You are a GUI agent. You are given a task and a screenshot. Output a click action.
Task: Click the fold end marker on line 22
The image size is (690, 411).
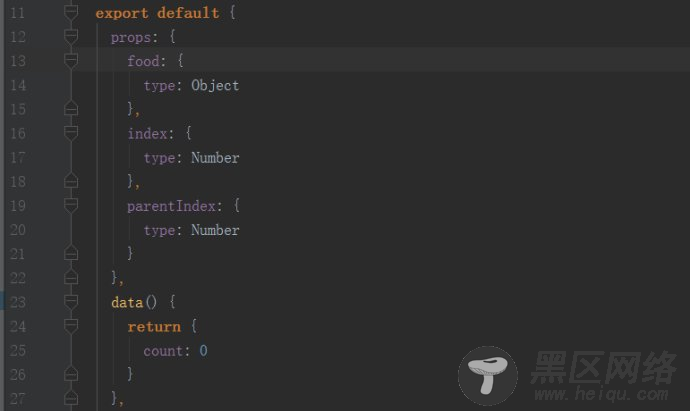click(71, 277)
